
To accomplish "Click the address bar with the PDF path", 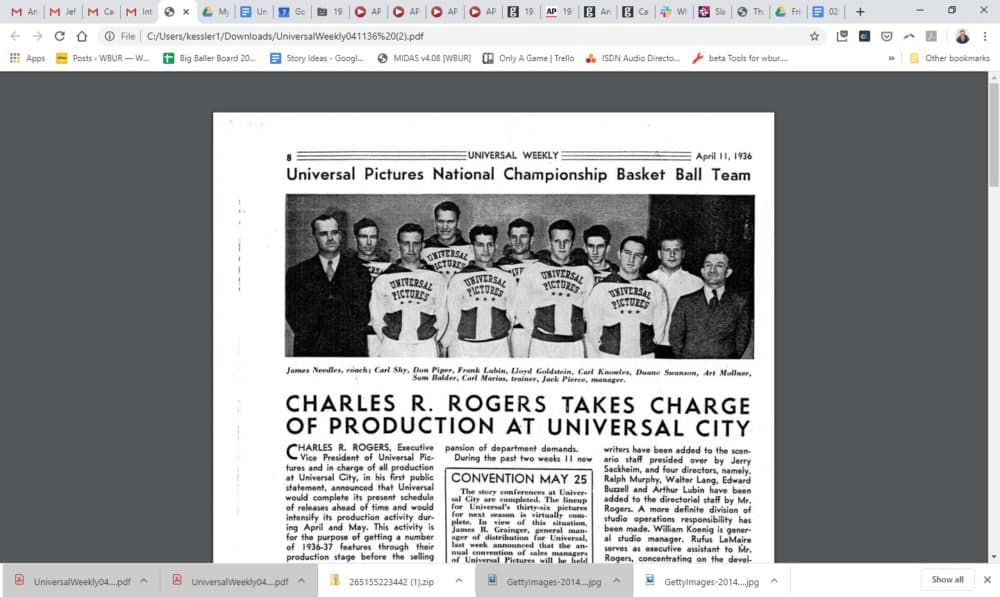I will coord(472,36).
